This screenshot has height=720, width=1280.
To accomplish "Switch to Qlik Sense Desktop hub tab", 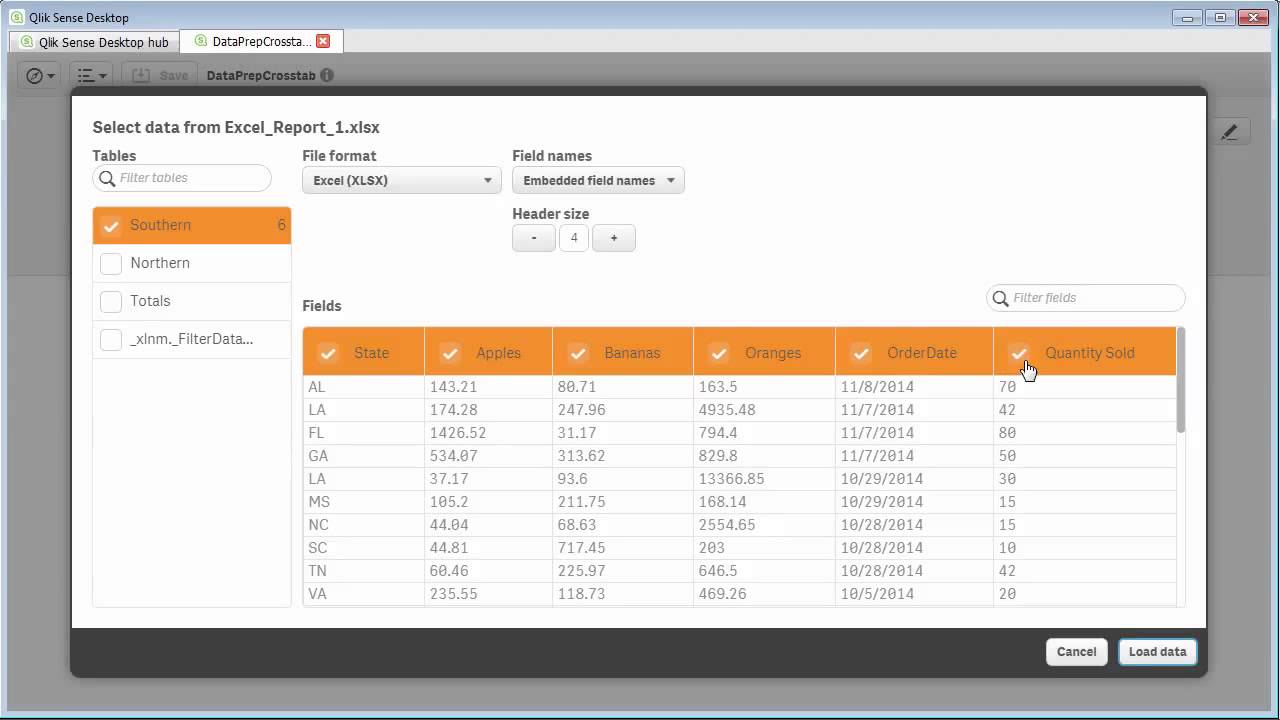I will click(x=95, y=42).
